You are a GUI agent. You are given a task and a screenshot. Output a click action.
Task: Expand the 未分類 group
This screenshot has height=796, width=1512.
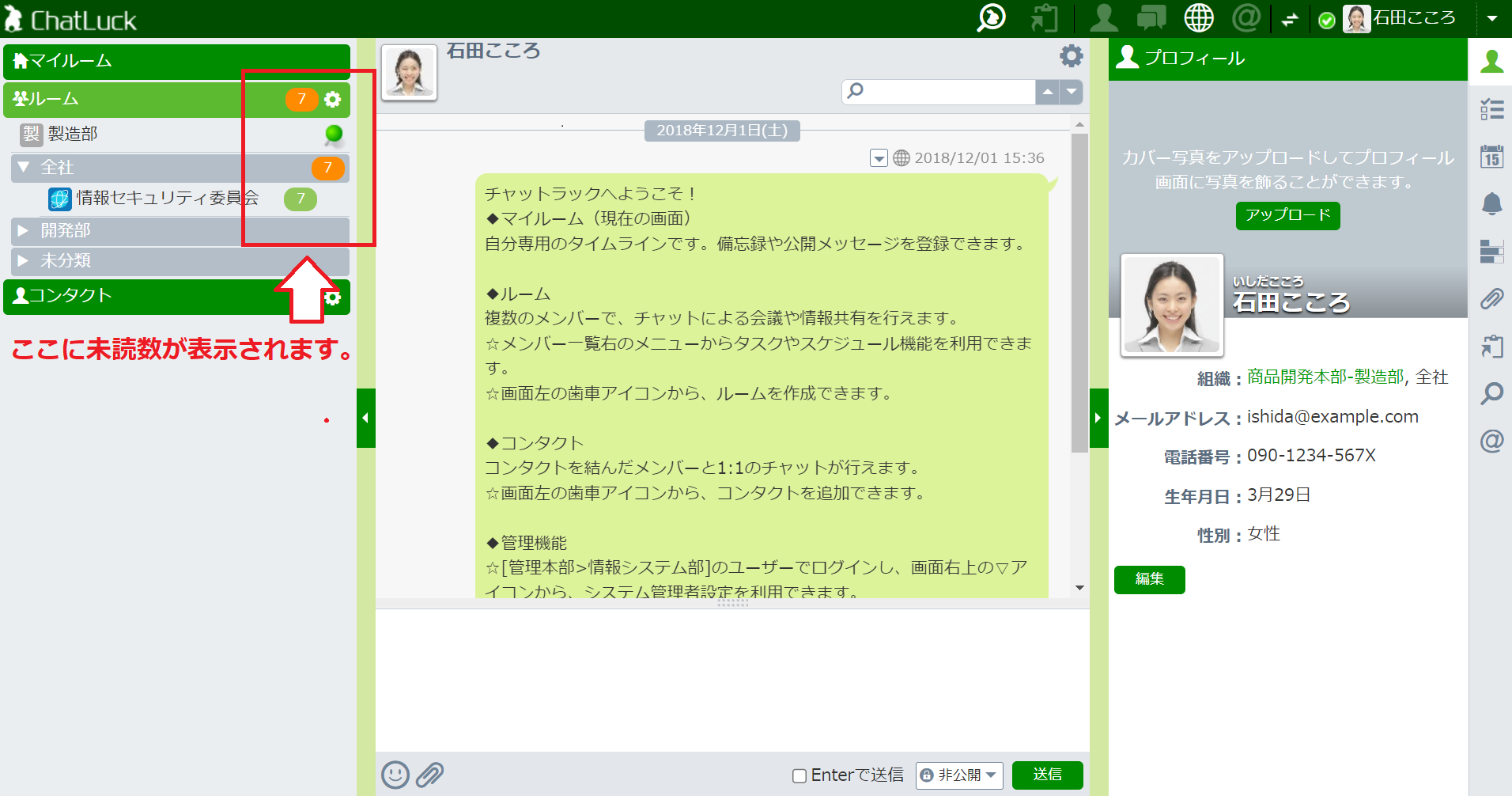23,260
